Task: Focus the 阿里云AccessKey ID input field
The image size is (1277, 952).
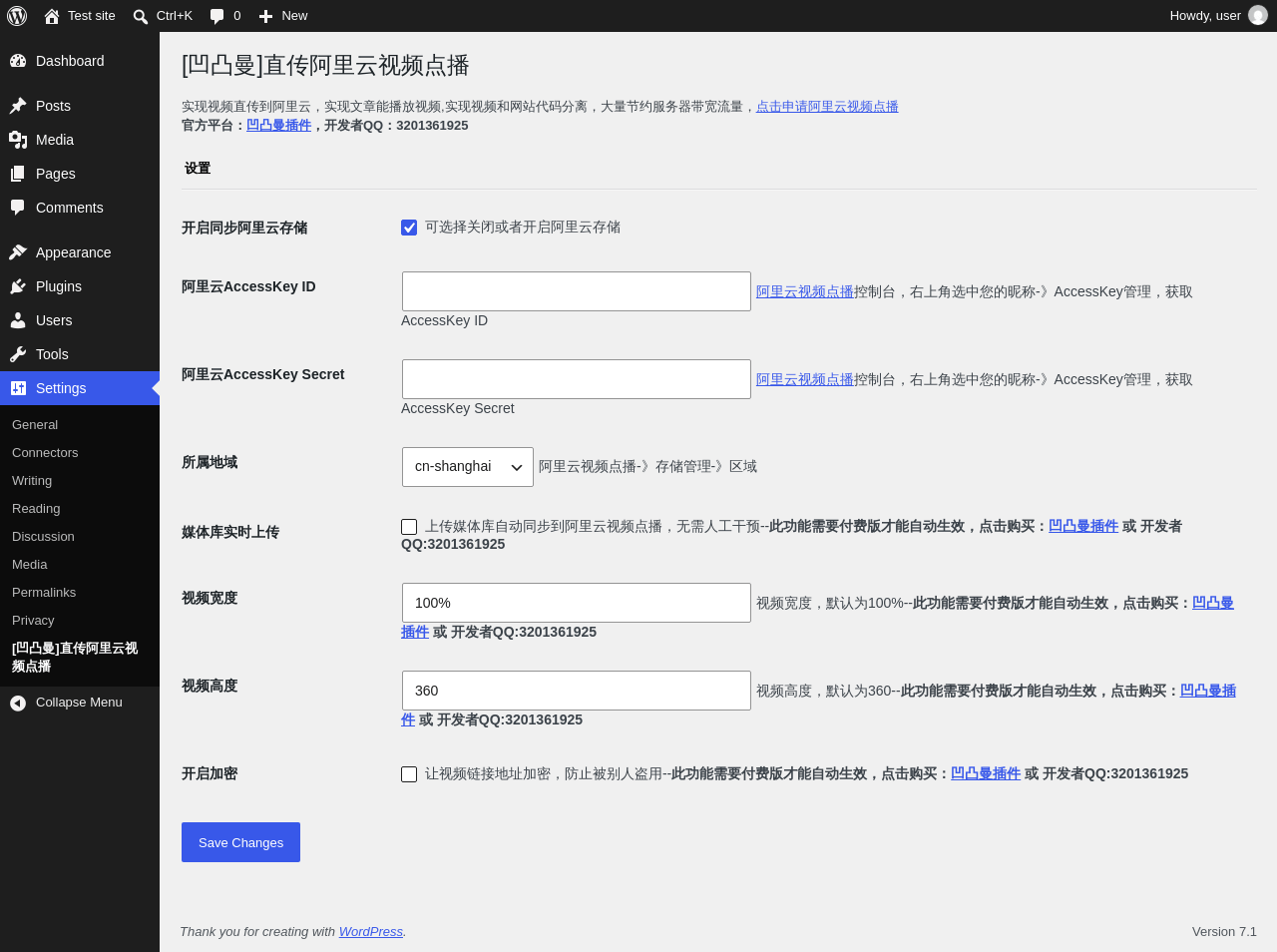Action: 577,291
